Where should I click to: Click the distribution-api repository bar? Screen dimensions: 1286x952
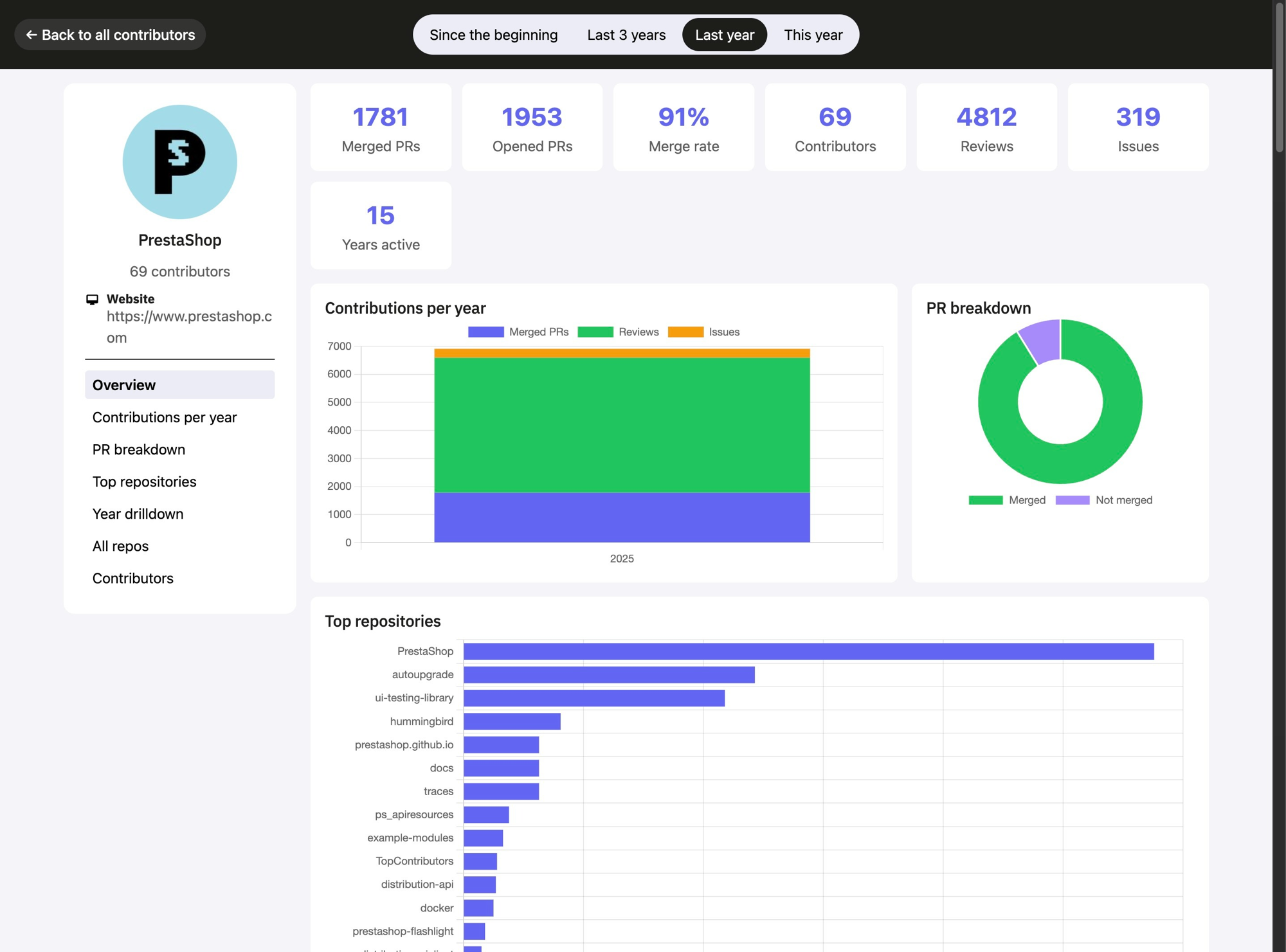pyautogui.click(x=480, y=885)
